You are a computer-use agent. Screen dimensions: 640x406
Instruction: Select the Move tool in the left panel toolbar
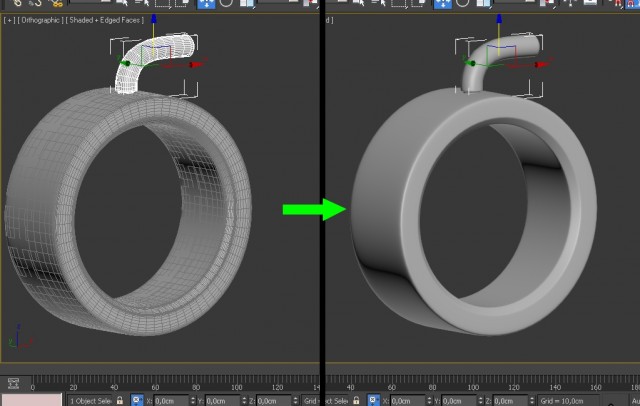(206, 4)
